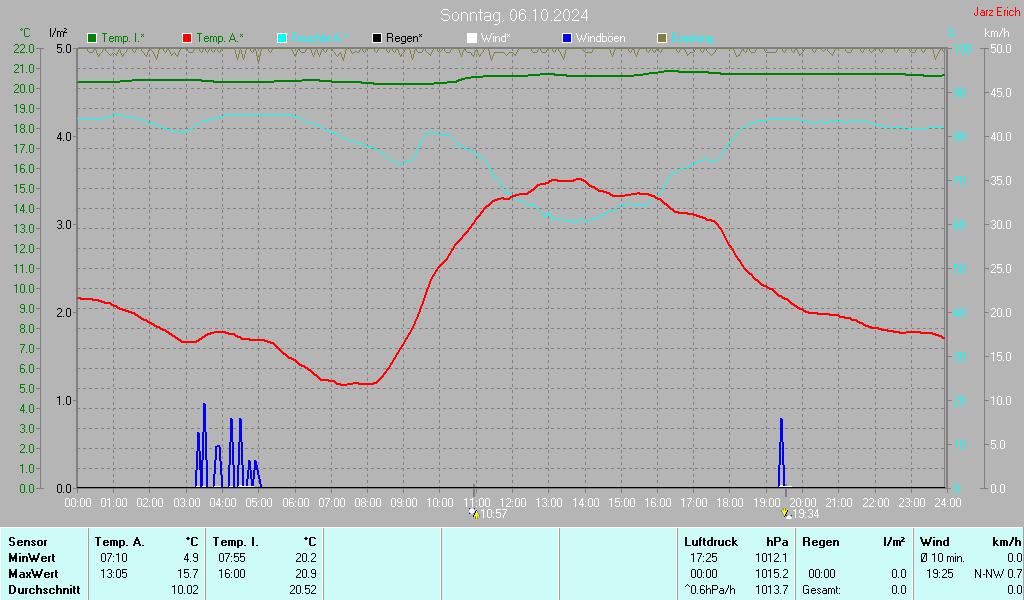This screenshot has width=1024, height=600.
Task: Click the Durchschnitt row label
Action: click(x=42, y=590)
